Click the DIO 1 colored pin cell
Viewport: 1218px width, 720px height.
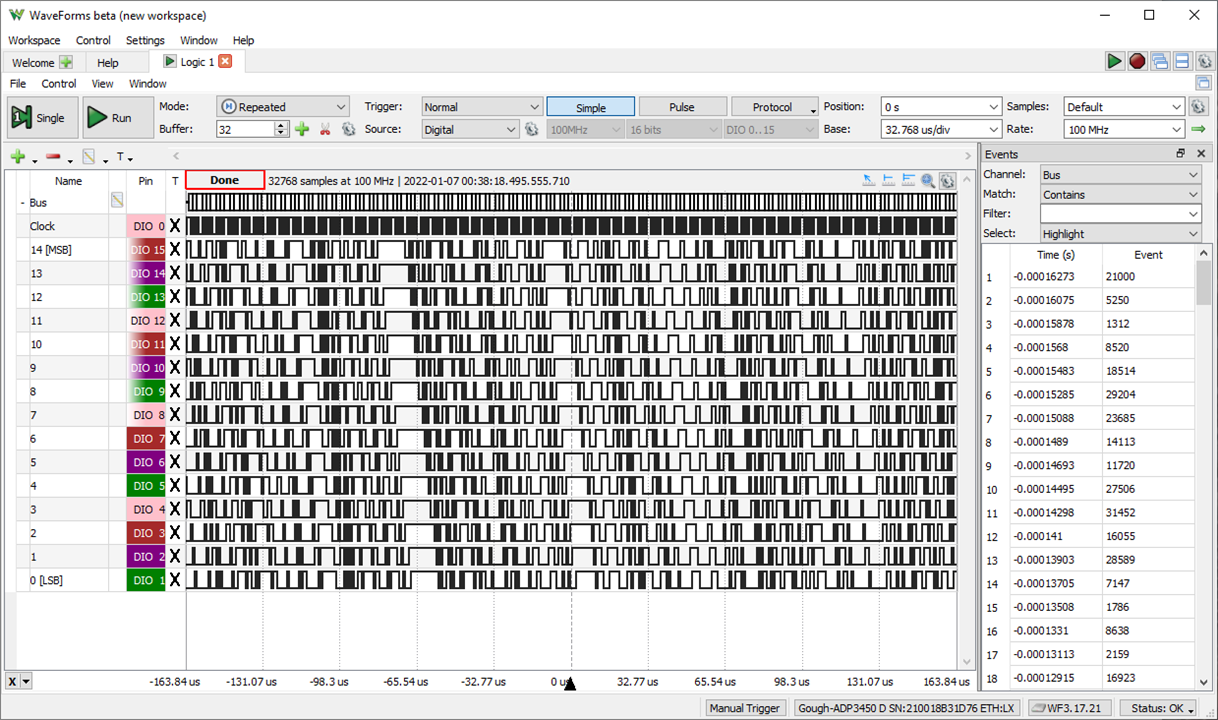point(146,579)
